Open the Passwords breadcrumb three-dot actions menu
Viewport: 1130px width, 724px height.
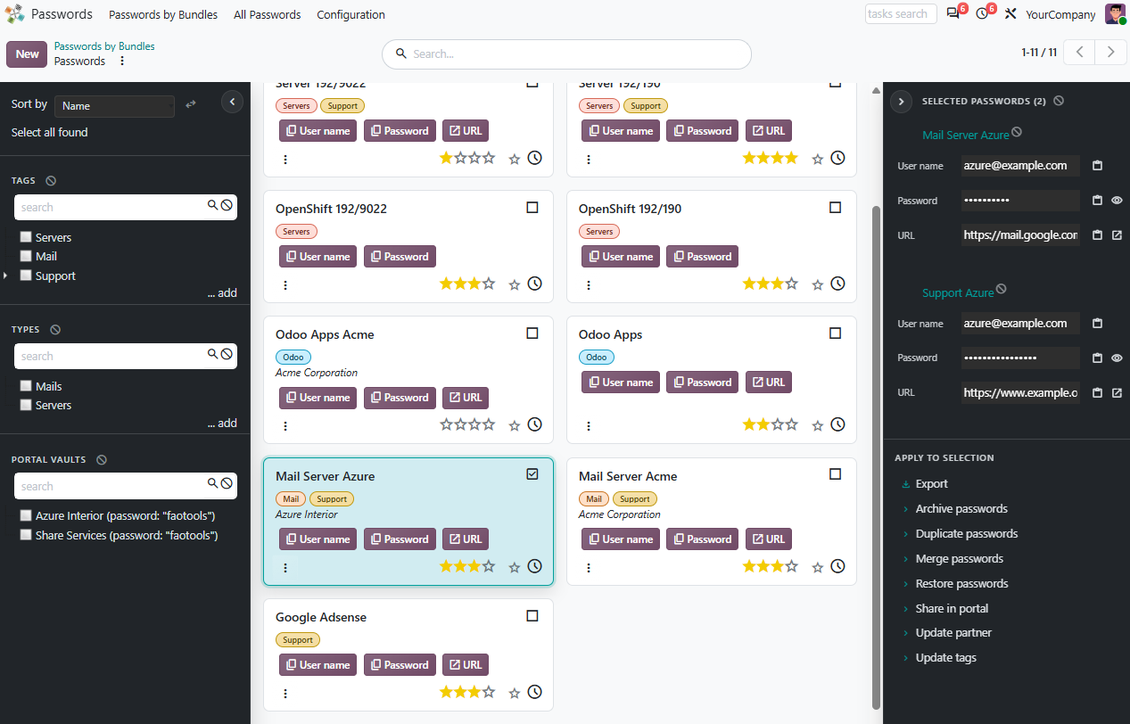(122, 61)
